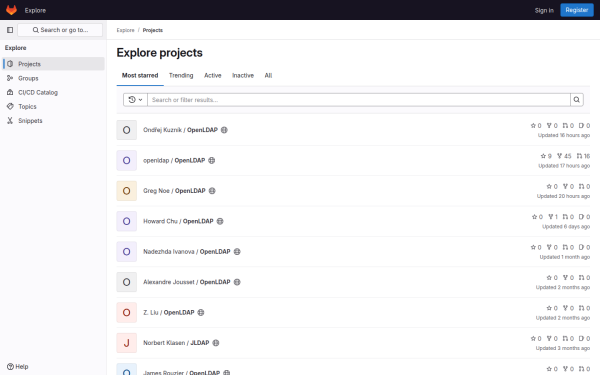Screen dimensions: 600x375
Task: Open Search or go to box
Action: 60,30
